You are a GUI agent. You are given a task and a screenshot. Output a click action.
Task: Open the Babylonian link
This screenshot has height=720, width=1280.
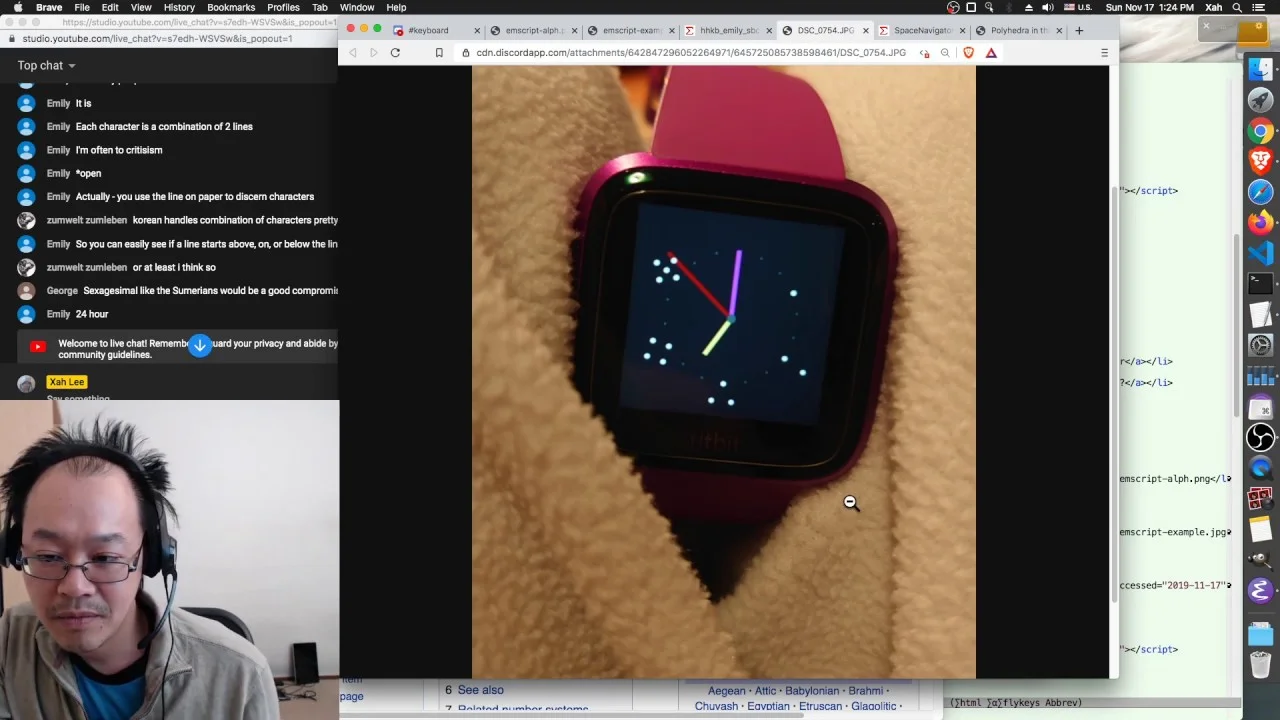pos(812,690)
